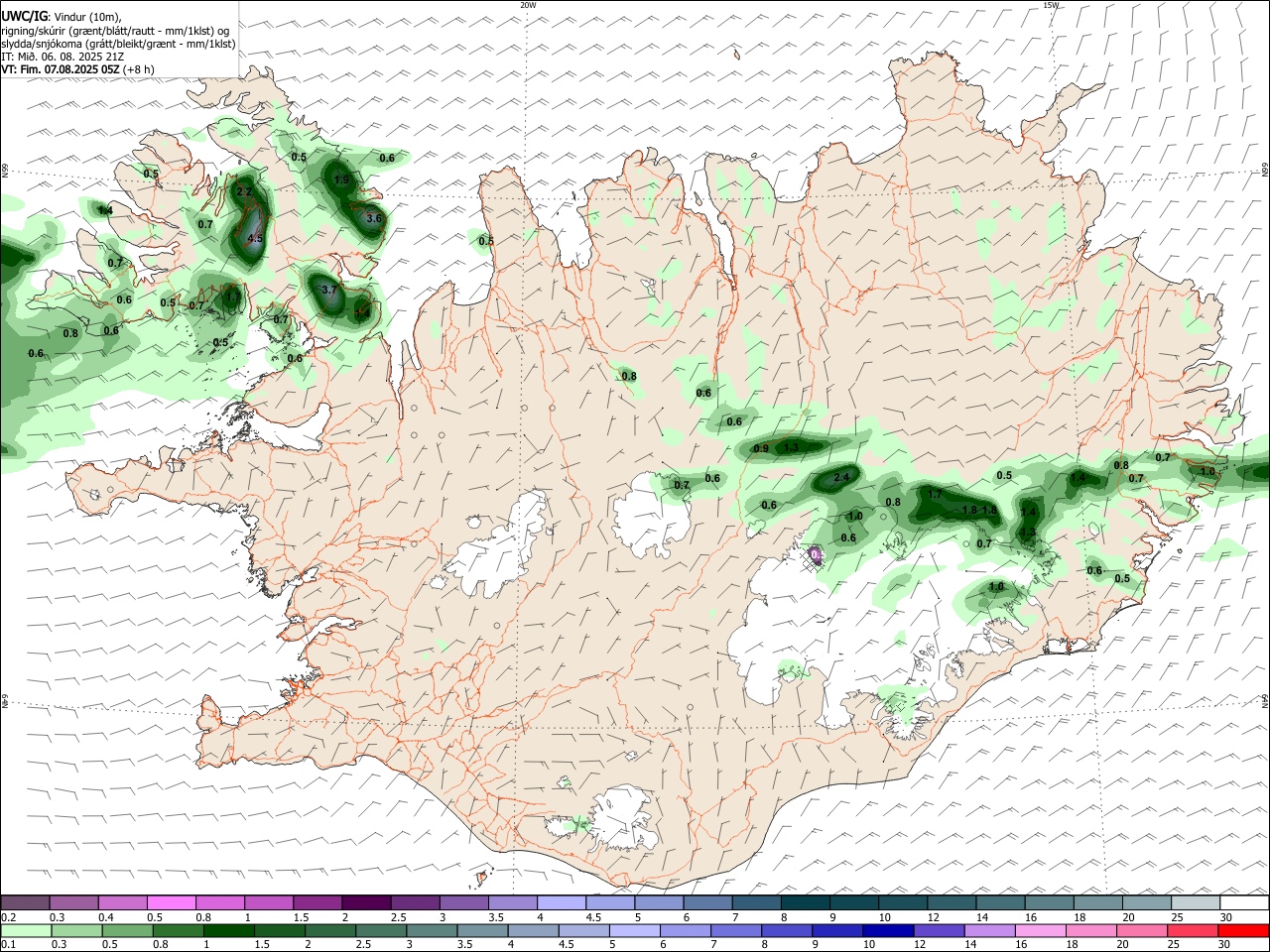Pick the dark purple snow swatch starting at 2
This screenshot has height=952, width=1270.
click(365, 902)
